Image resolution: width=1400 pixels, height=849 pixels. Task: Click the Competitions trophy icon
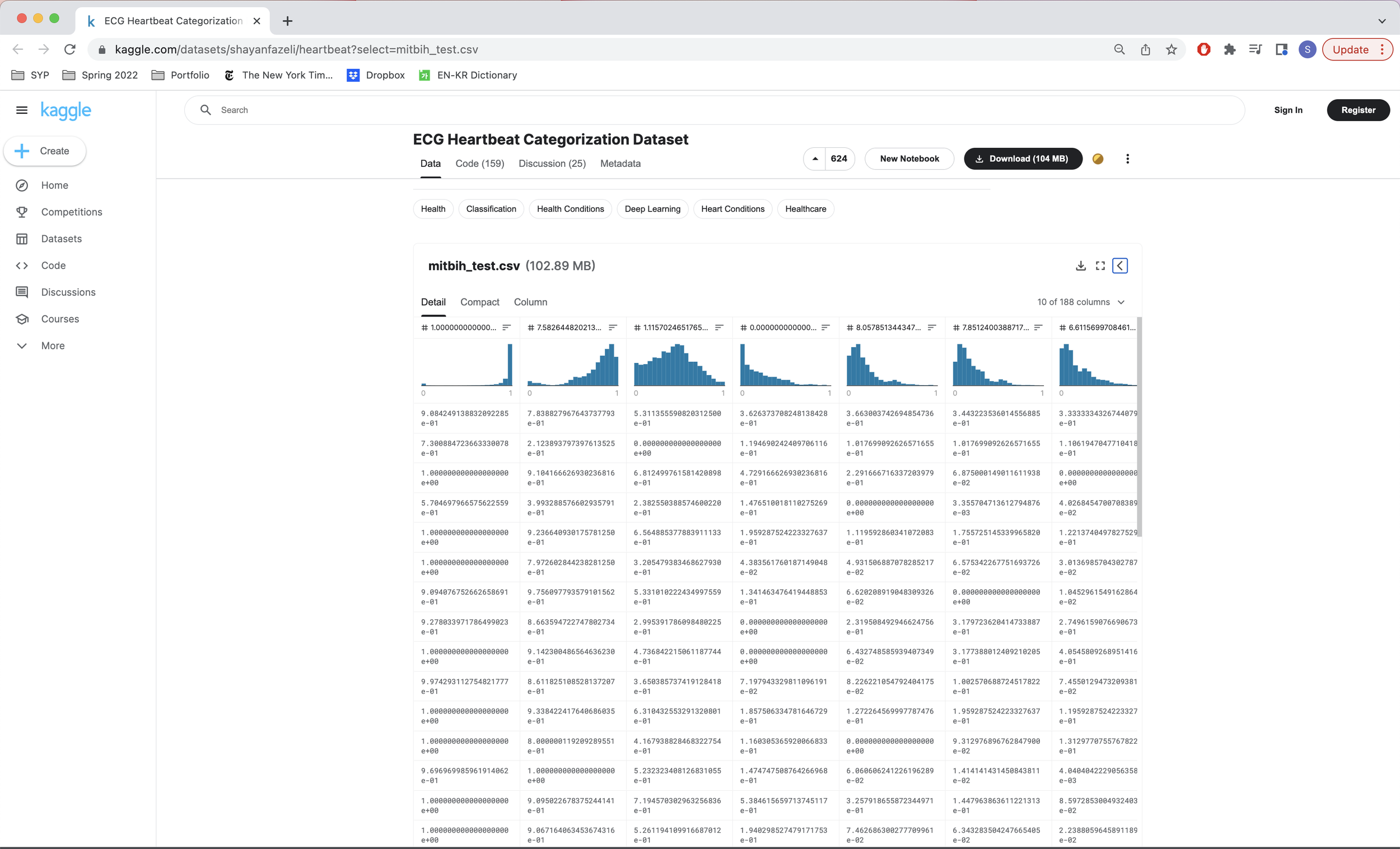pyautogui.click(x=22, y=212)
